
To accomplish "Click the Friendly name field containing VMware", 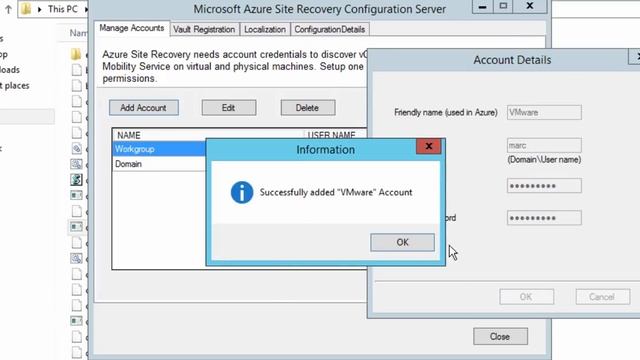I will [544, 112].
